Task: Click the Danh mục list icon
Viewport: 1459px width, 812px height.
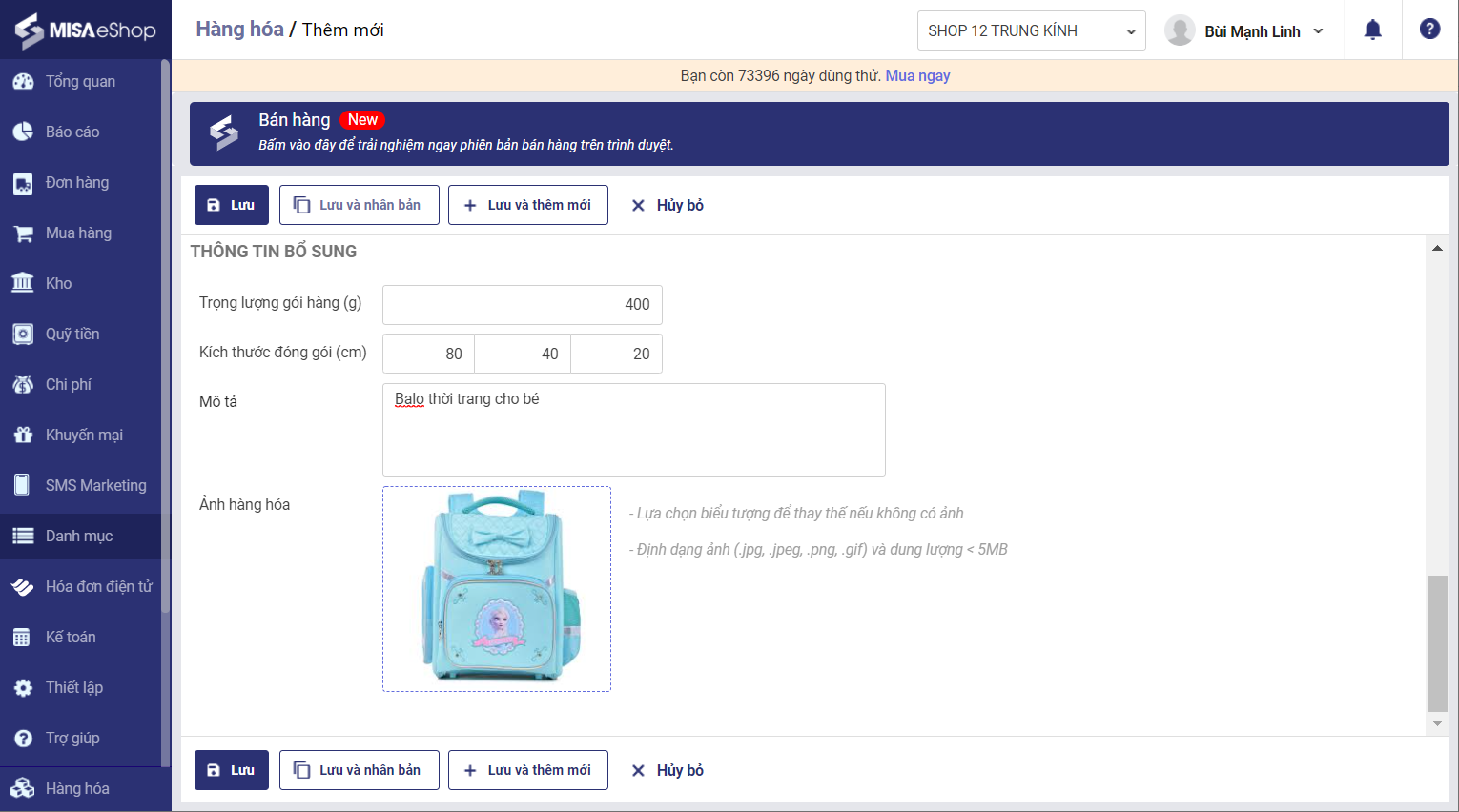Action: [23, 537]
